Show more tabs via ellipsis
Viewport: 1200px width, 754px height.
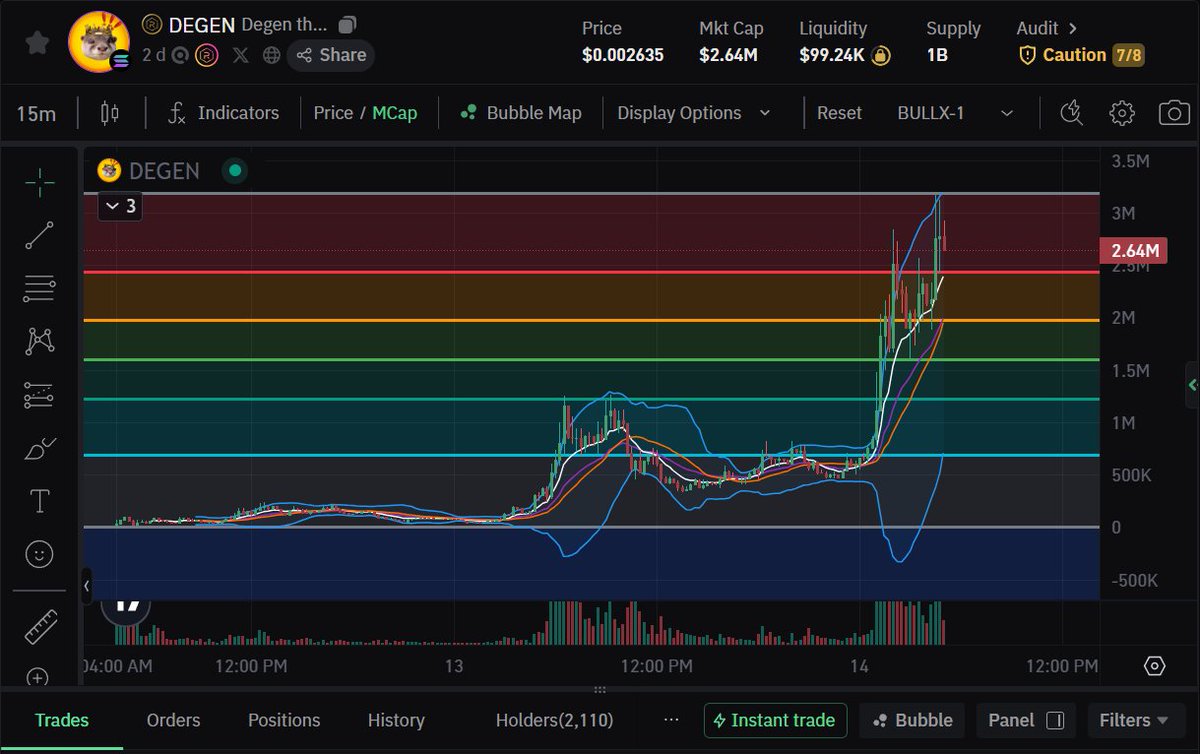point(671,720)
